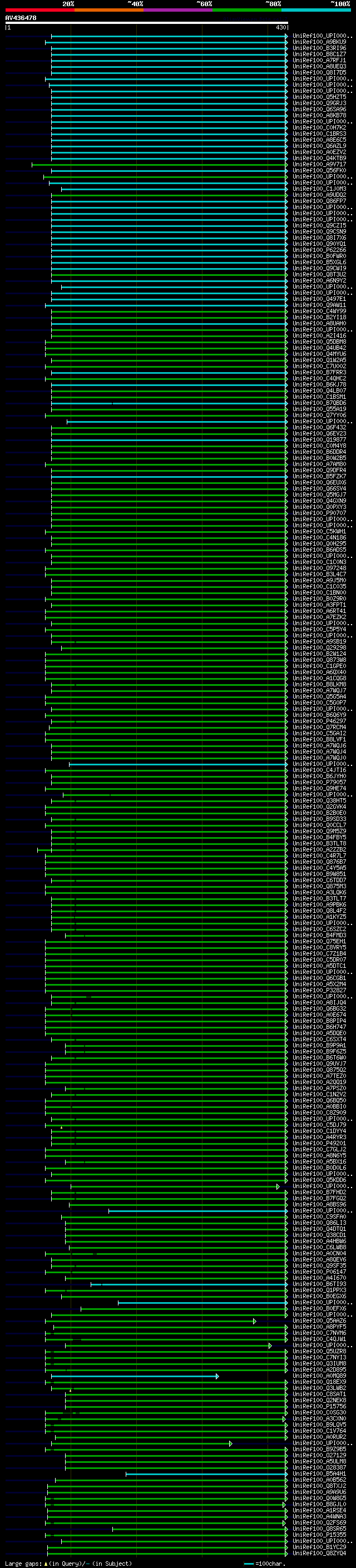Image resolution: width=356 pixels, height=1568 pixels.
Task: Open hit UniRef100_B8C1Z7
Action: [x=319, y=54]
